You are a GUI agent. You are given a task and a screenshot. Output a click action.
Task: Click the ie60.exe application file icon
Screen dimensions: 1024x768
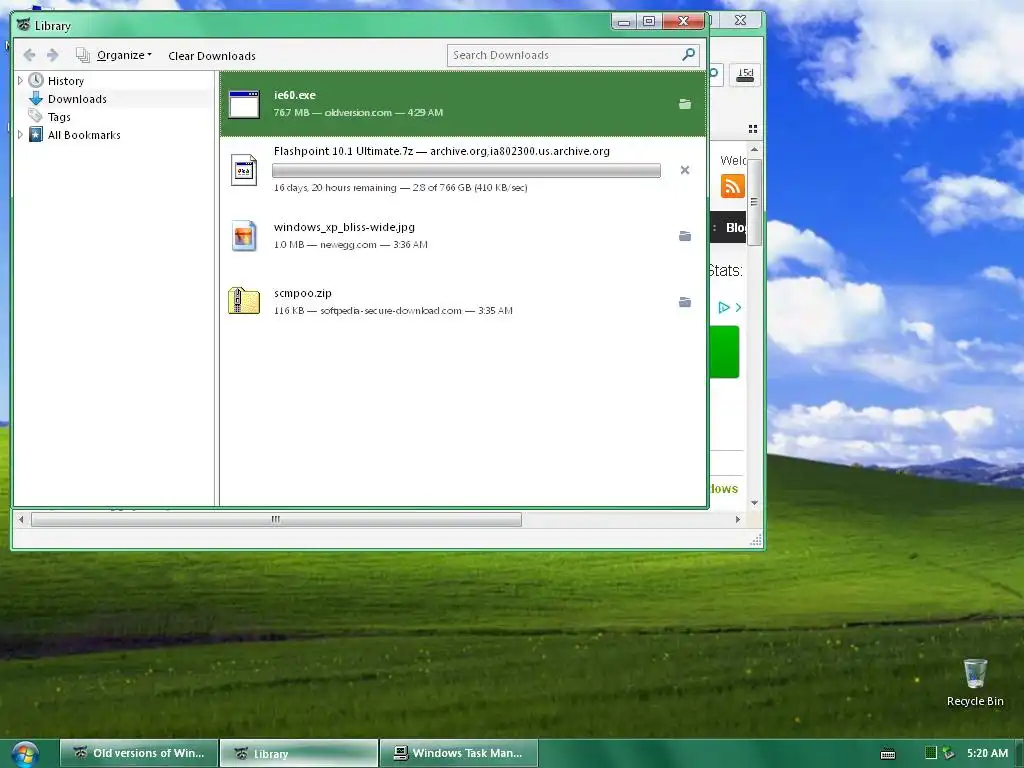tap(244, 104)
